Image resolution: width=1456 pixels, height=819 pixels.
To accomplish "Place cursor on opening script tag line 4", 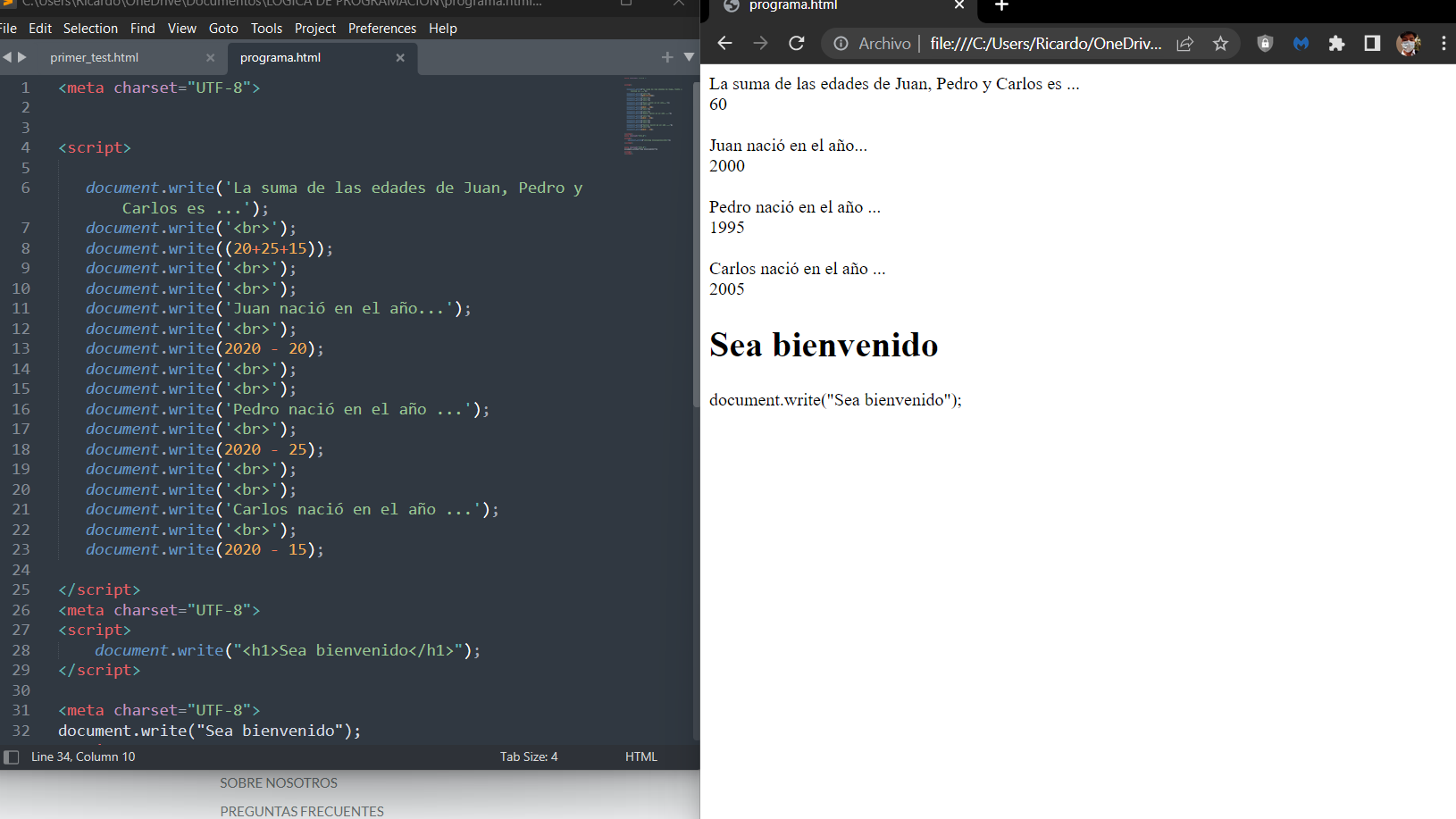I will 95,147.
